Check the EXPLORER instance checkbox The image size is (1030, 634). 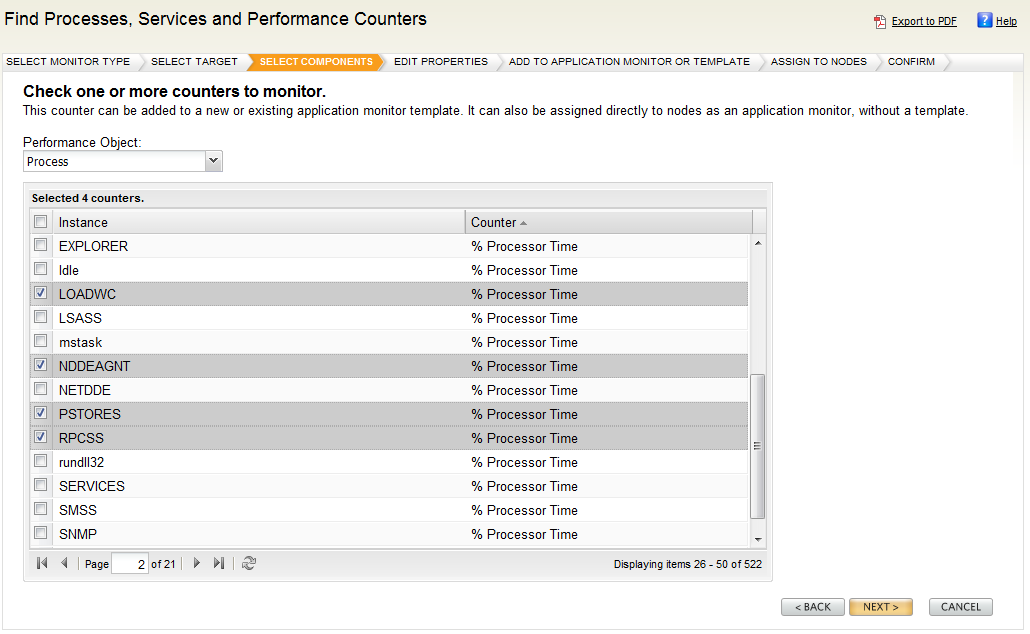(41, 246)
